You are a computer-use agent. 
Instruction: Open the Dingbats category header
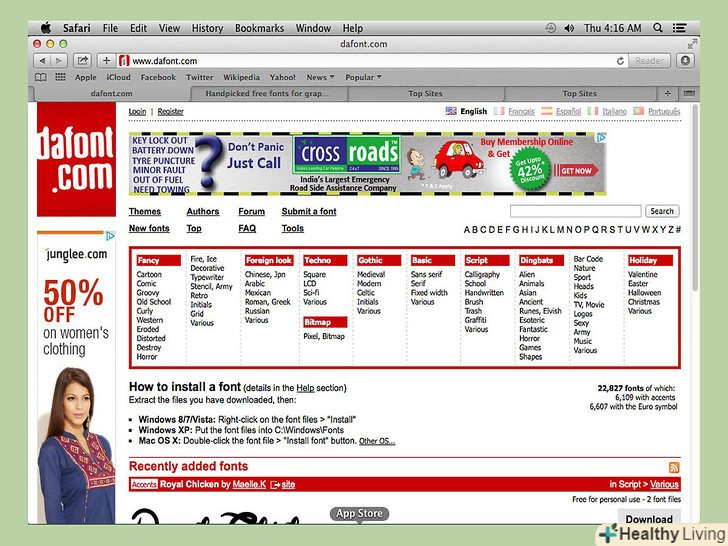coord(541,260)
